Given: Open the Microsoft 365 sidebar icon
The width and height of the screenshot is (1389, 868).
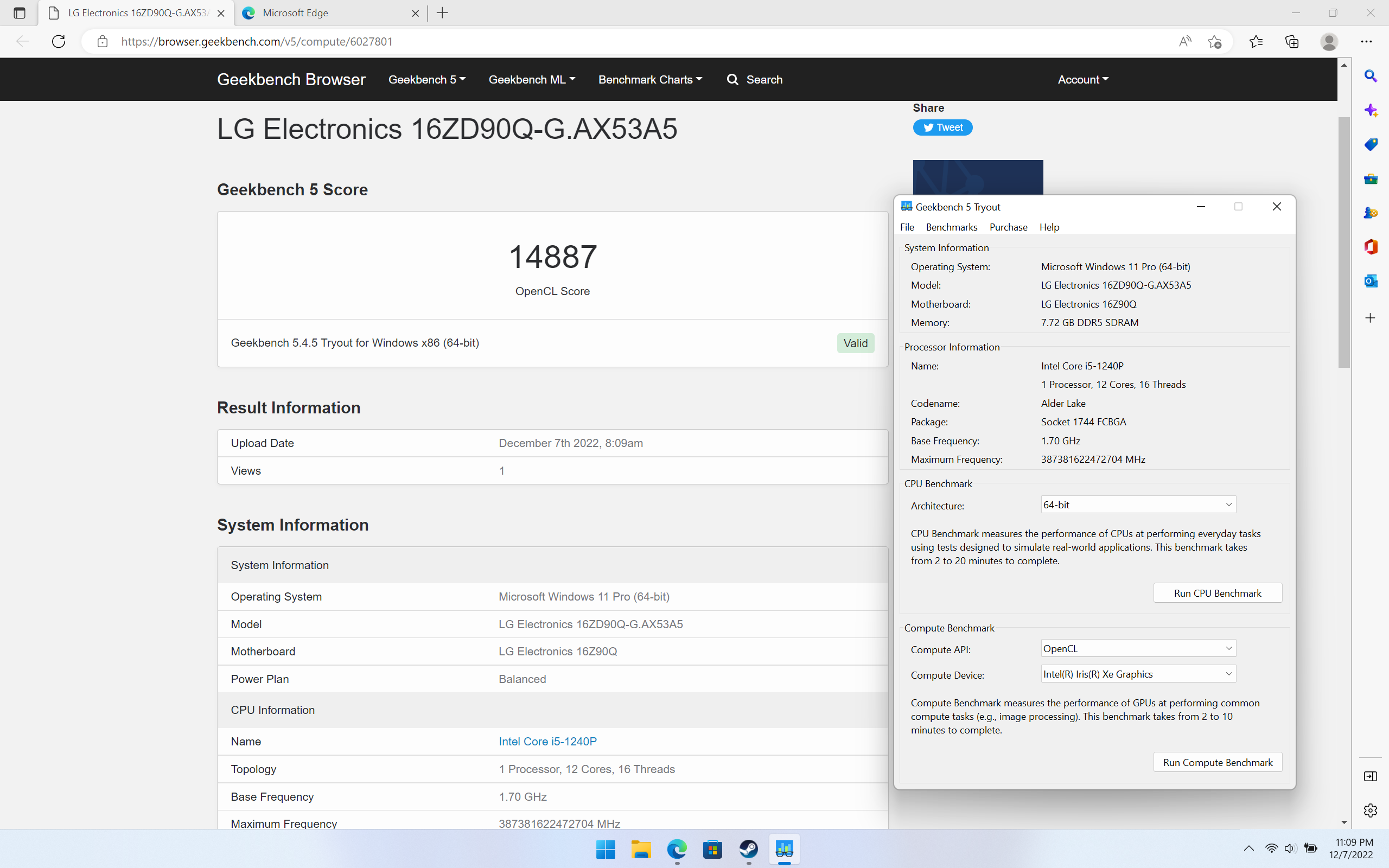Looking at the screenshot, I should click(1371, 247).
